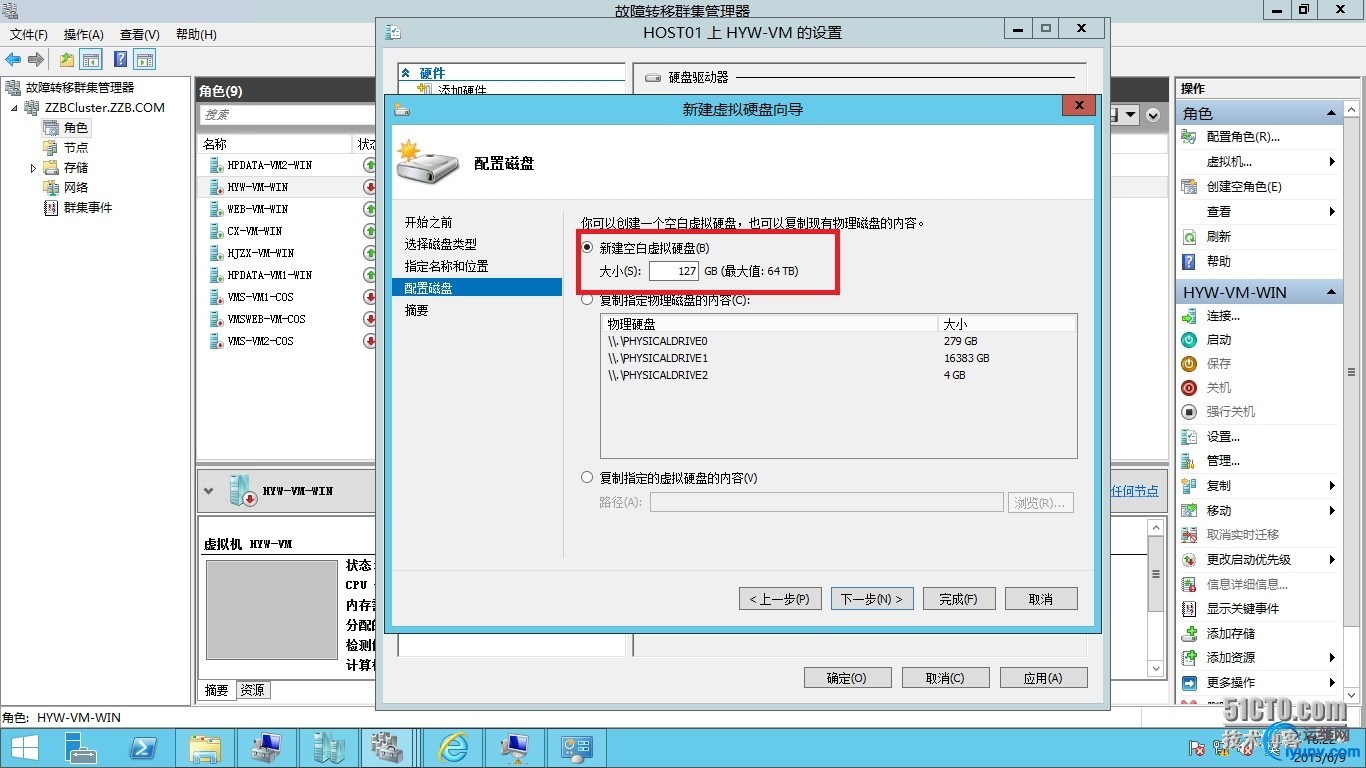The height and width of the screenshot is (768, 1366).
Task: Click the 显示关键事件 icon
Action: point(1189,609)
